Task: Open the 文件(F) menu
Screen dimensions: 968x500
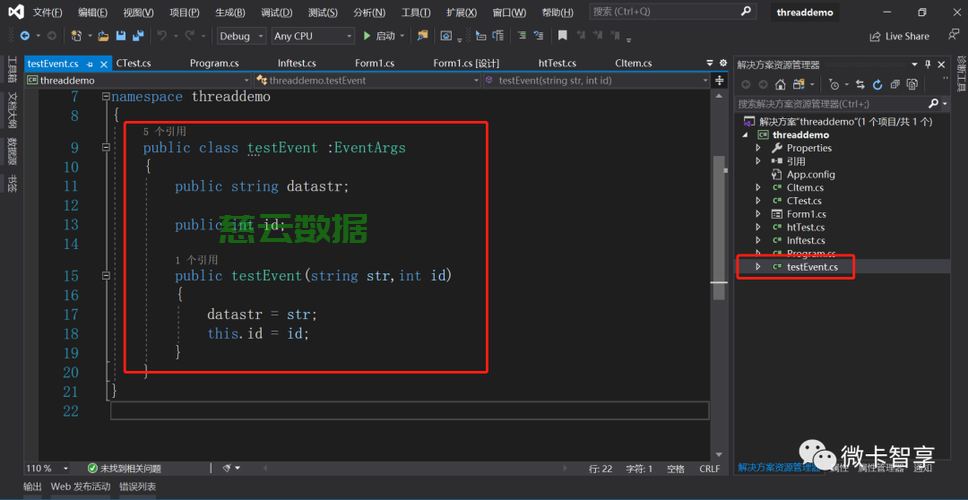Action: pos(48,12)
